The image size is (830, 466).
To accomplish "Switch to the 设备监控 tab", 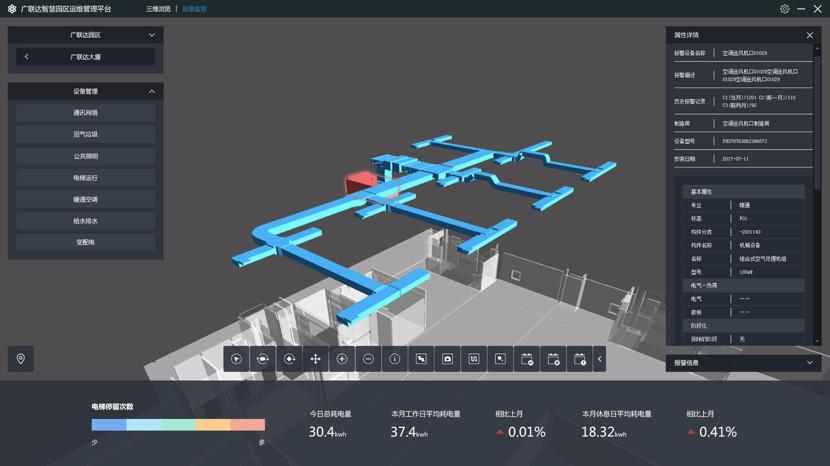I will pos(194,9).
